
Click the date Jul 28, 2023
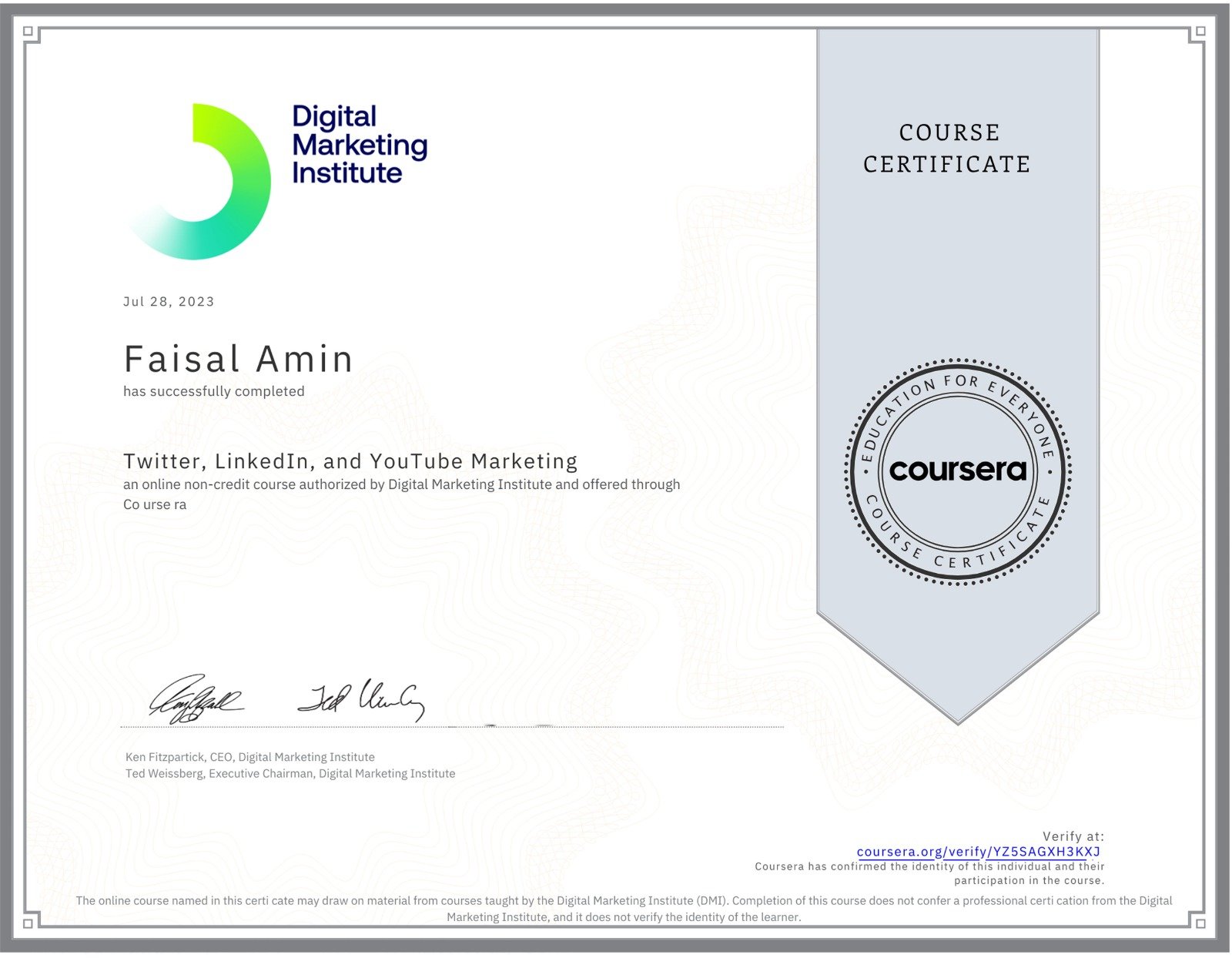[x=169, y=302]
